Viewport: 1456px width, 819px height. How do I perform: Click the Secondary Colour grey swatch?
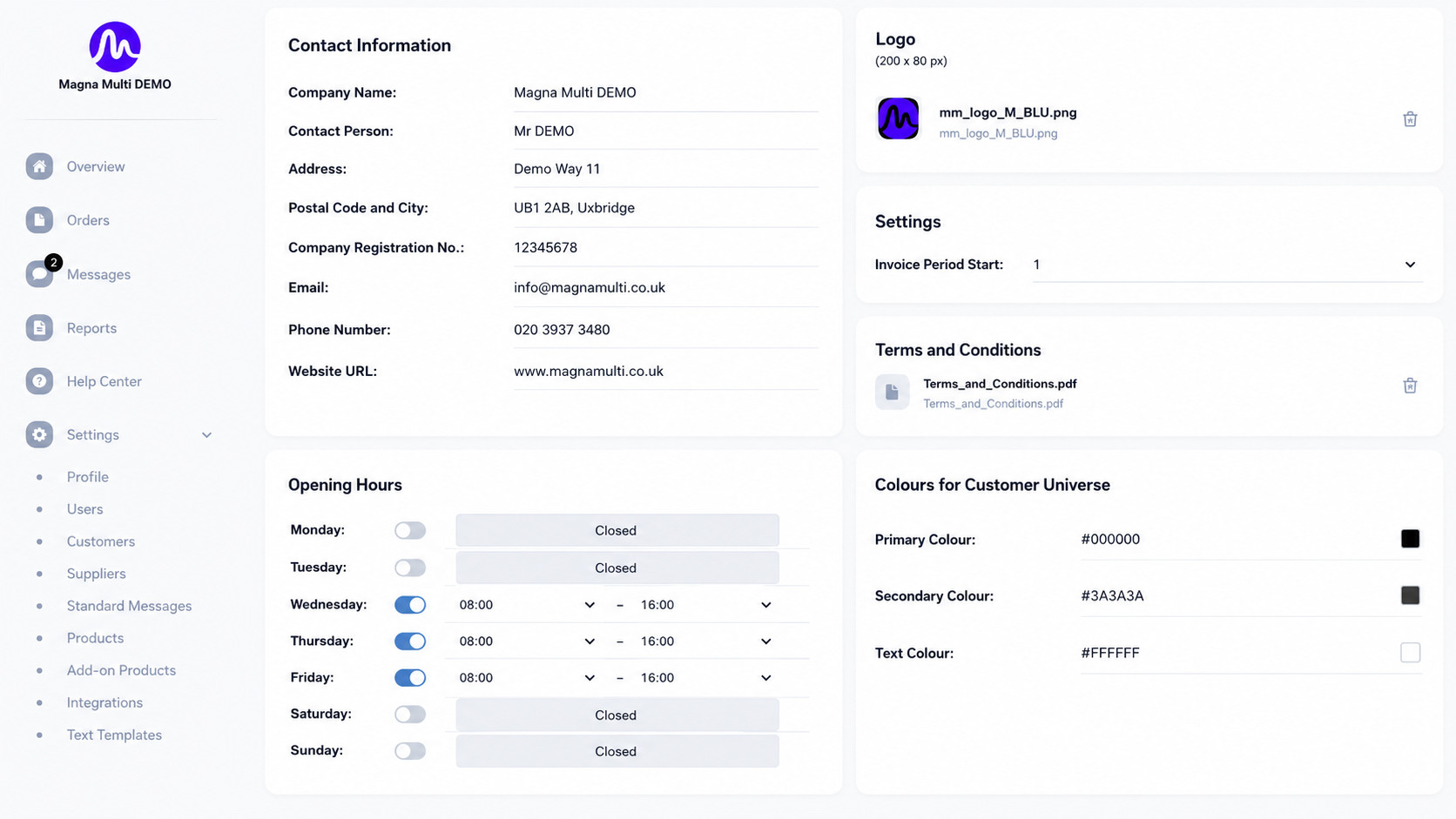point(1410,595)
